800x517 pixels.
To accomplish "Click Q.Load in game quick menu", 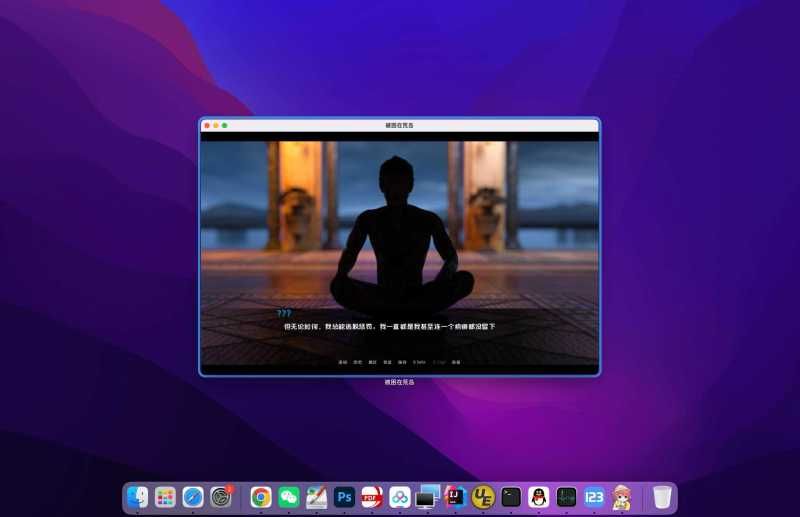I will click(x=439, y=362).
